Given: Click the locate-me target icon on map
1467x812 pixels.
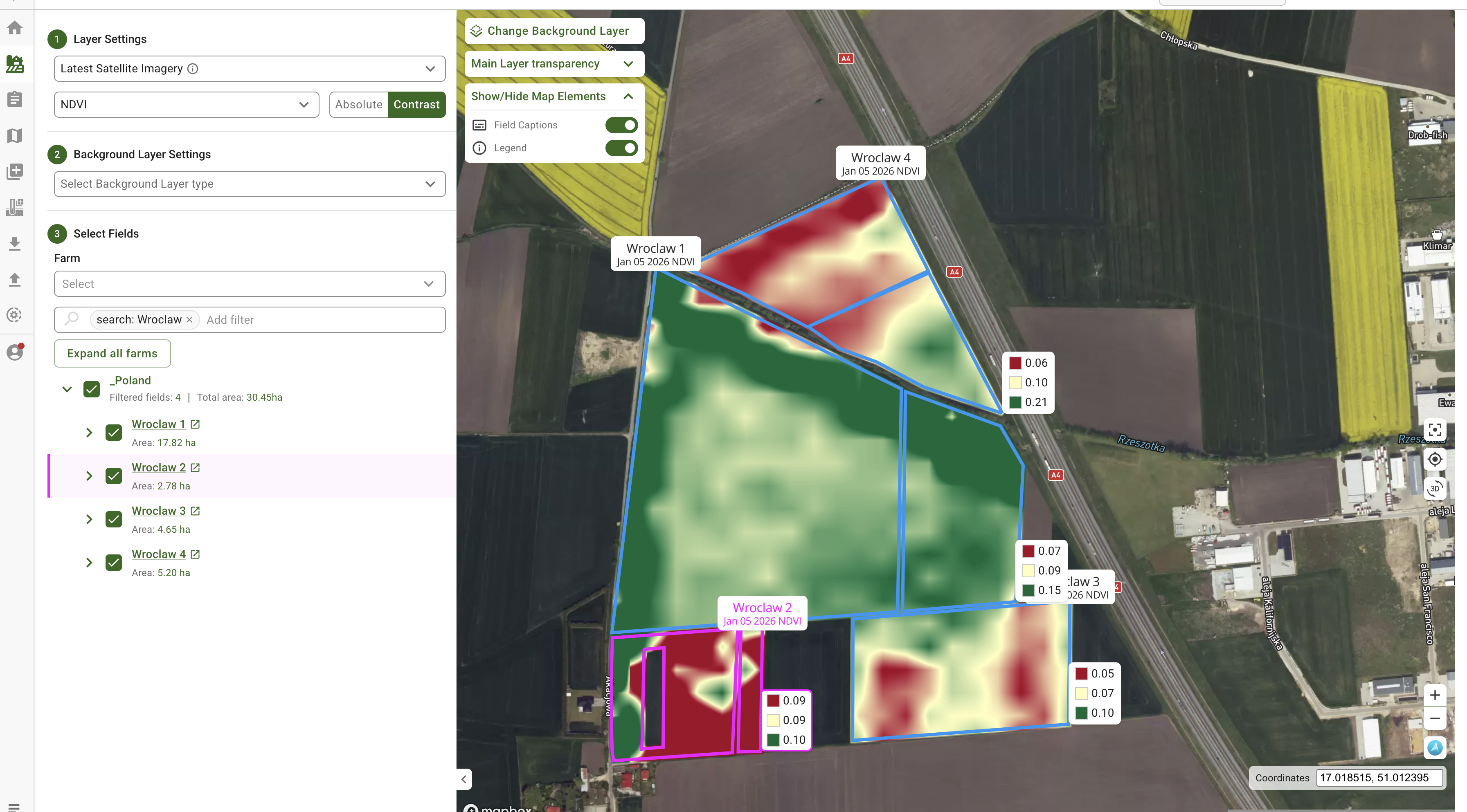Looking at the screenshot, I should coord(1435,459).
